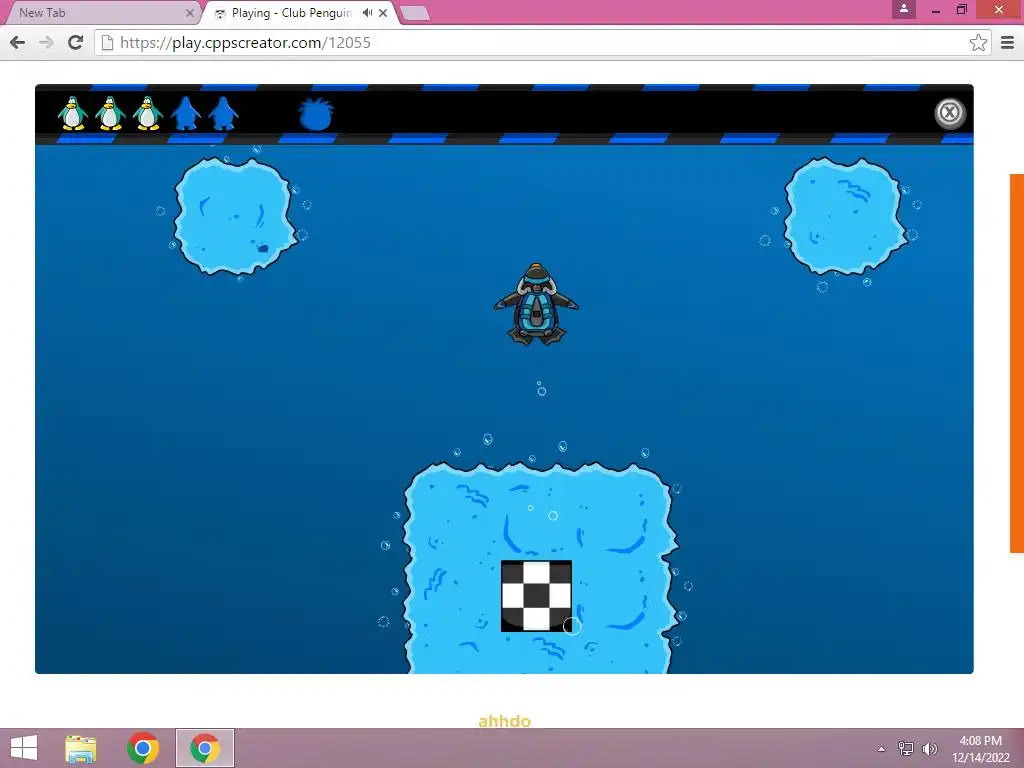1024x768 pixels.
Task: Open File Explorer from the taskbar
Action: coord(81,748)
